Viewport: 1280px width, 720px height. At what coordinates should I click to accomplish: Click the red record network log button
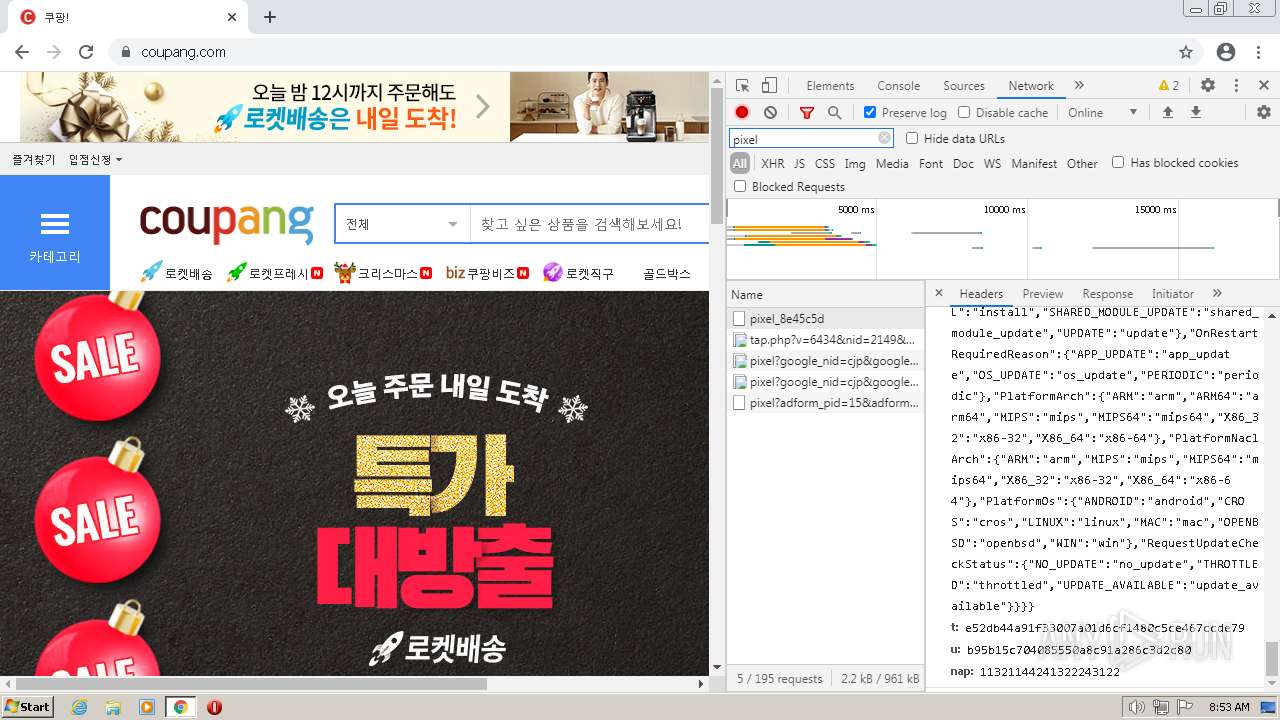coord(742,113)
